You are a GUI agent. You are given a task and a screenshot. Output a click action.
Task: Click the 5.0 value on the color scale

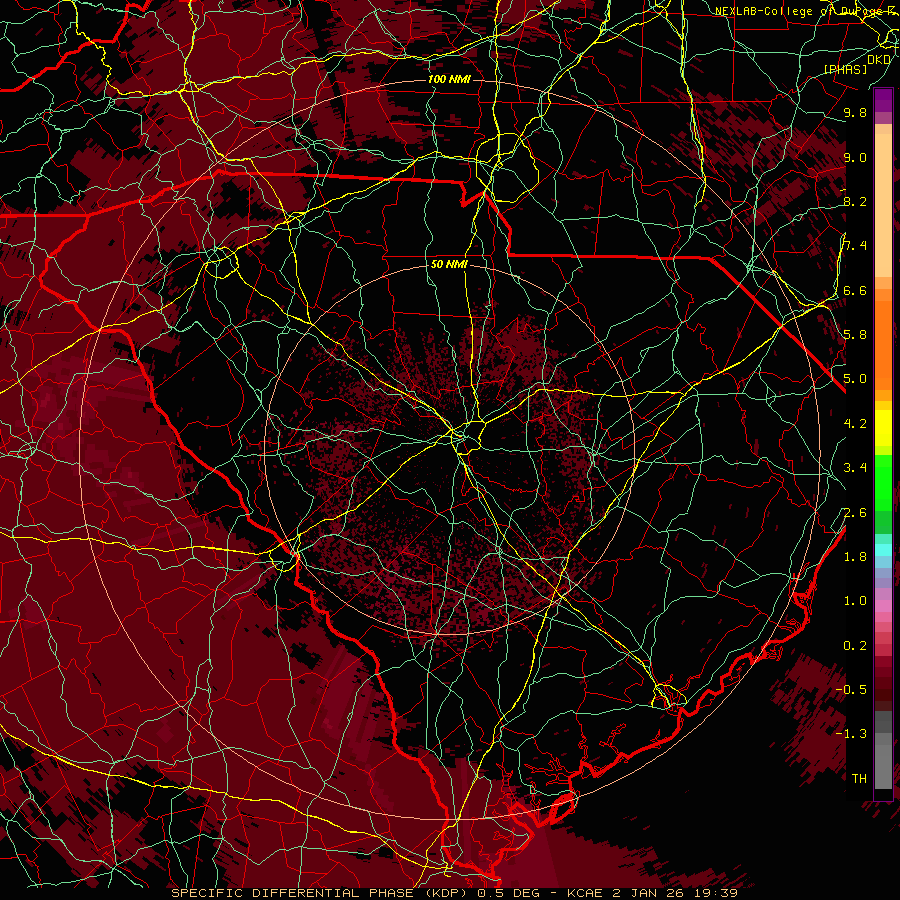855,379
